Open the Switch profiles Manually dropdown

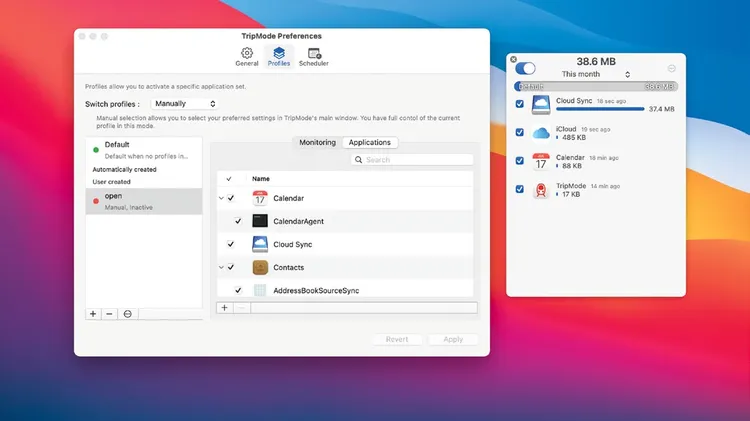pos(184,103)
